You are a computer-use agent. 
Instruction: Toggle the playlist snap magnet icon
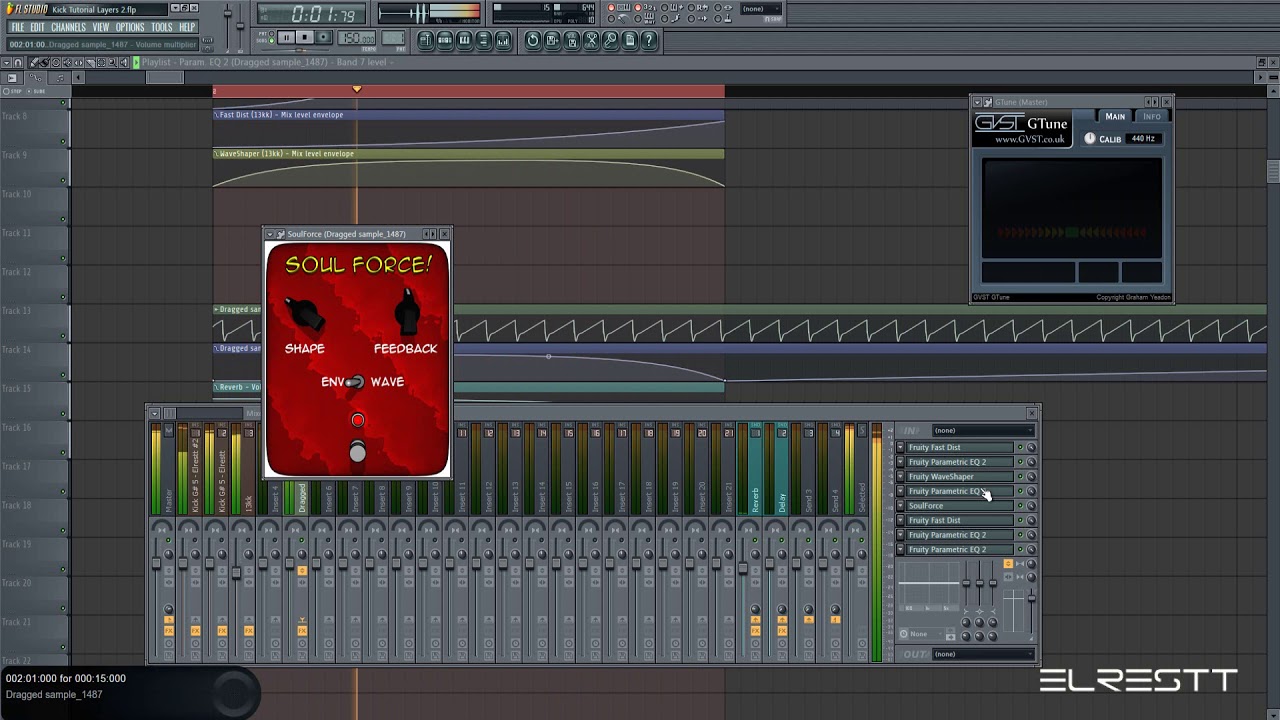click(18, 63)
